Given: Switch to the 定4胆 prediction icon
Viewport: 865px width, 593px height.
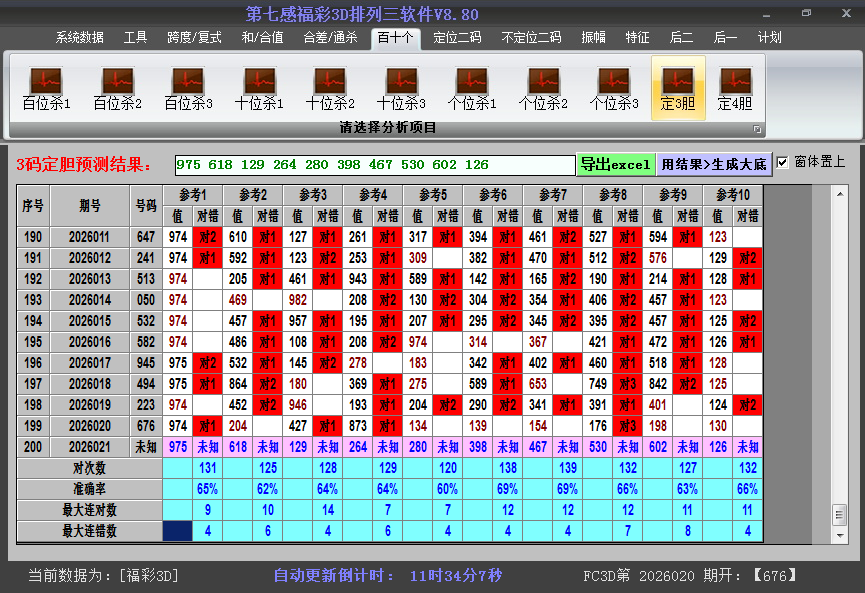Looking at the screenshot, I should (x=735, y=88).
